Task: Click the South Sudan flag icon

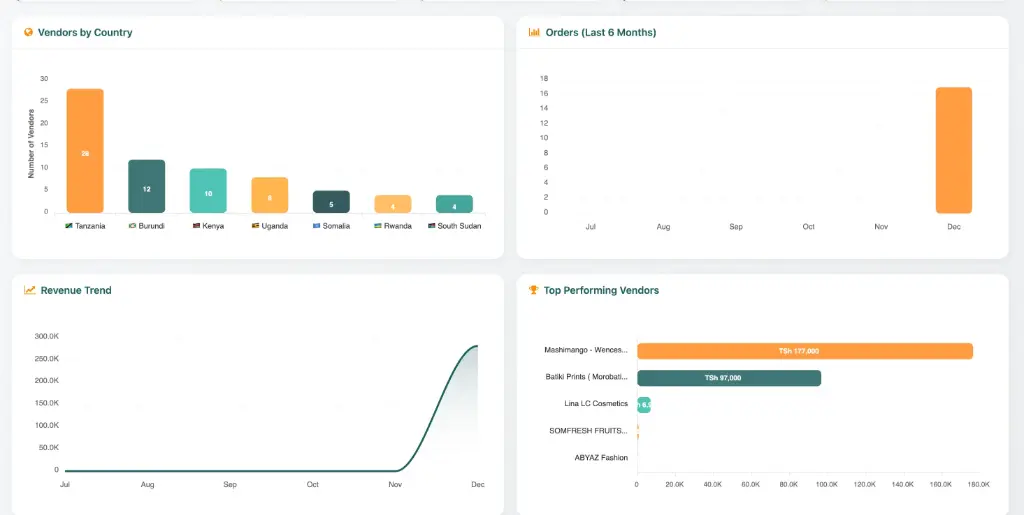Action: [432, 226]
